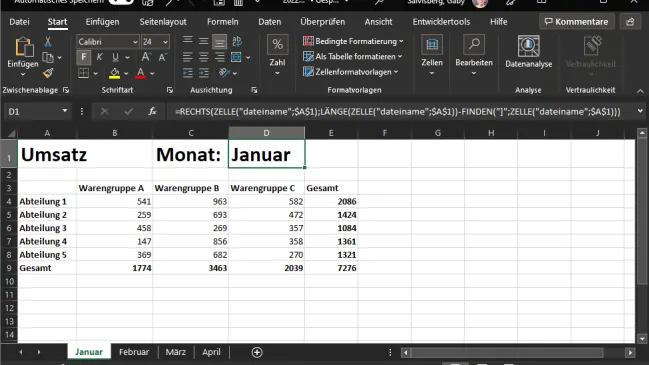Click the horizontal scrollbar right arrow
Image resolution: width=649 pixels, height=365 pixels.
(x=630, y=353)
